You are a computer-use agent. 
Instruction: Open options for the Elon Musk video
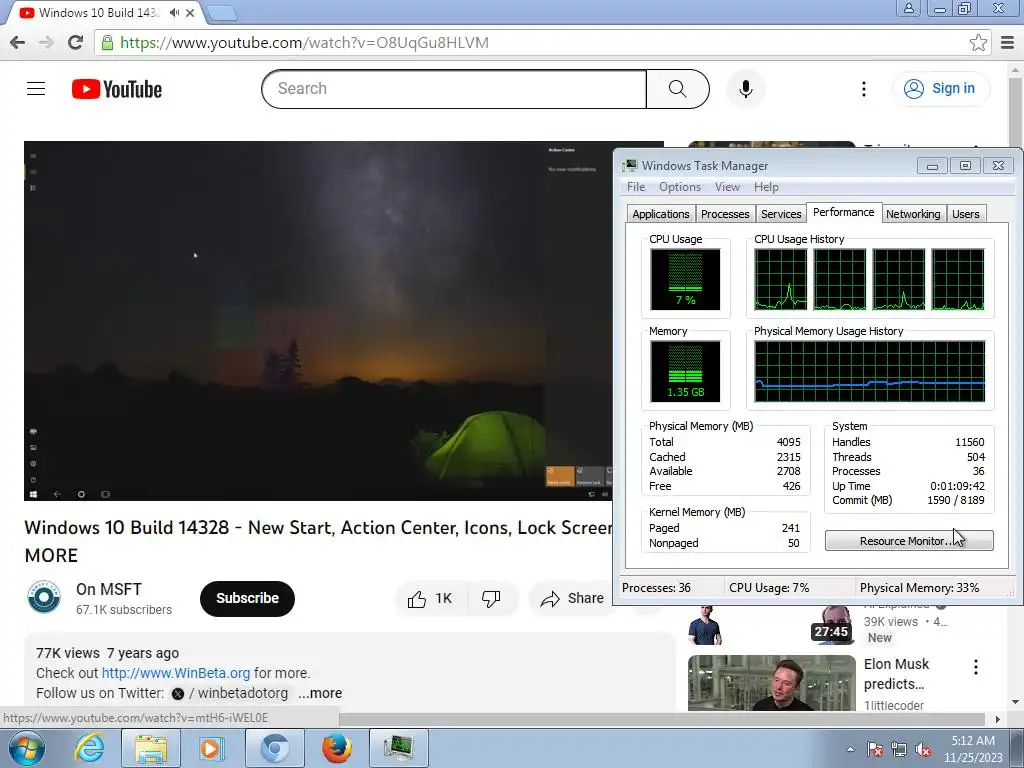976,667
